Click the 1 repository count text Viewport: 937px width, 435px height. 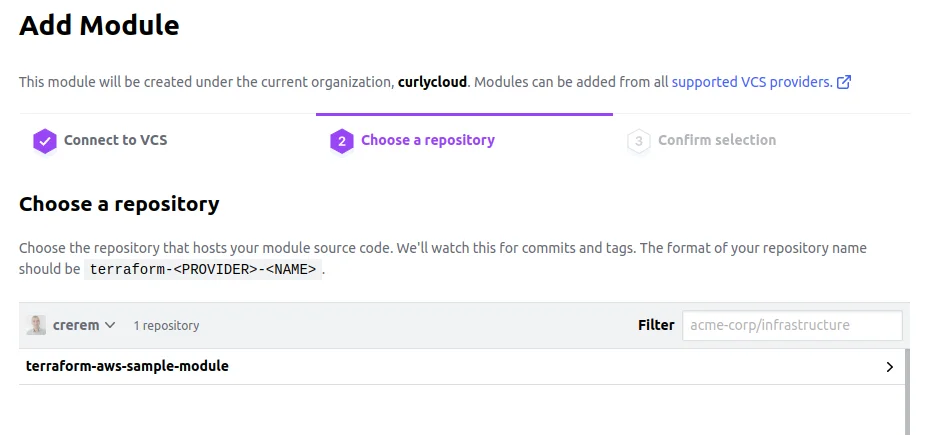[166, 326]
